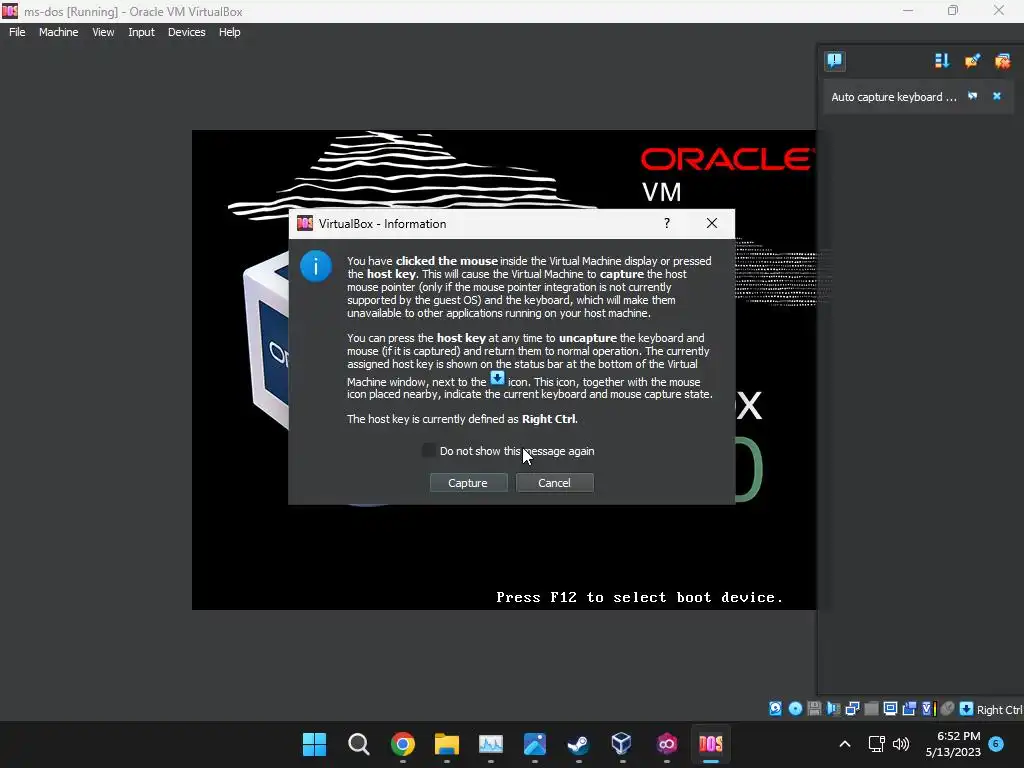The width and height of the screenshot is (1024, 768).
Task: Open the Photos app from taskbar
Action: coord(535,744)
